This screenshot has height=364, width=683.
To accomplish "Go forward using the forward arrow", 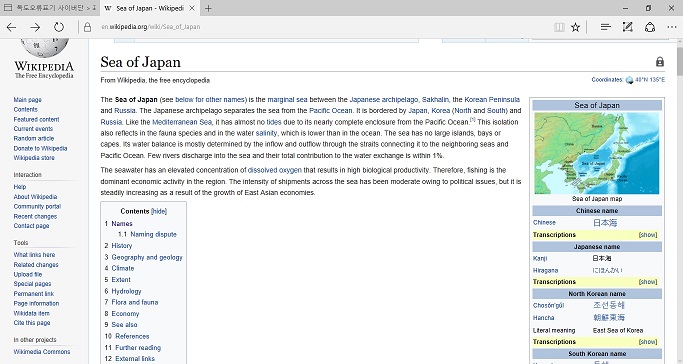I will (35, 27).
